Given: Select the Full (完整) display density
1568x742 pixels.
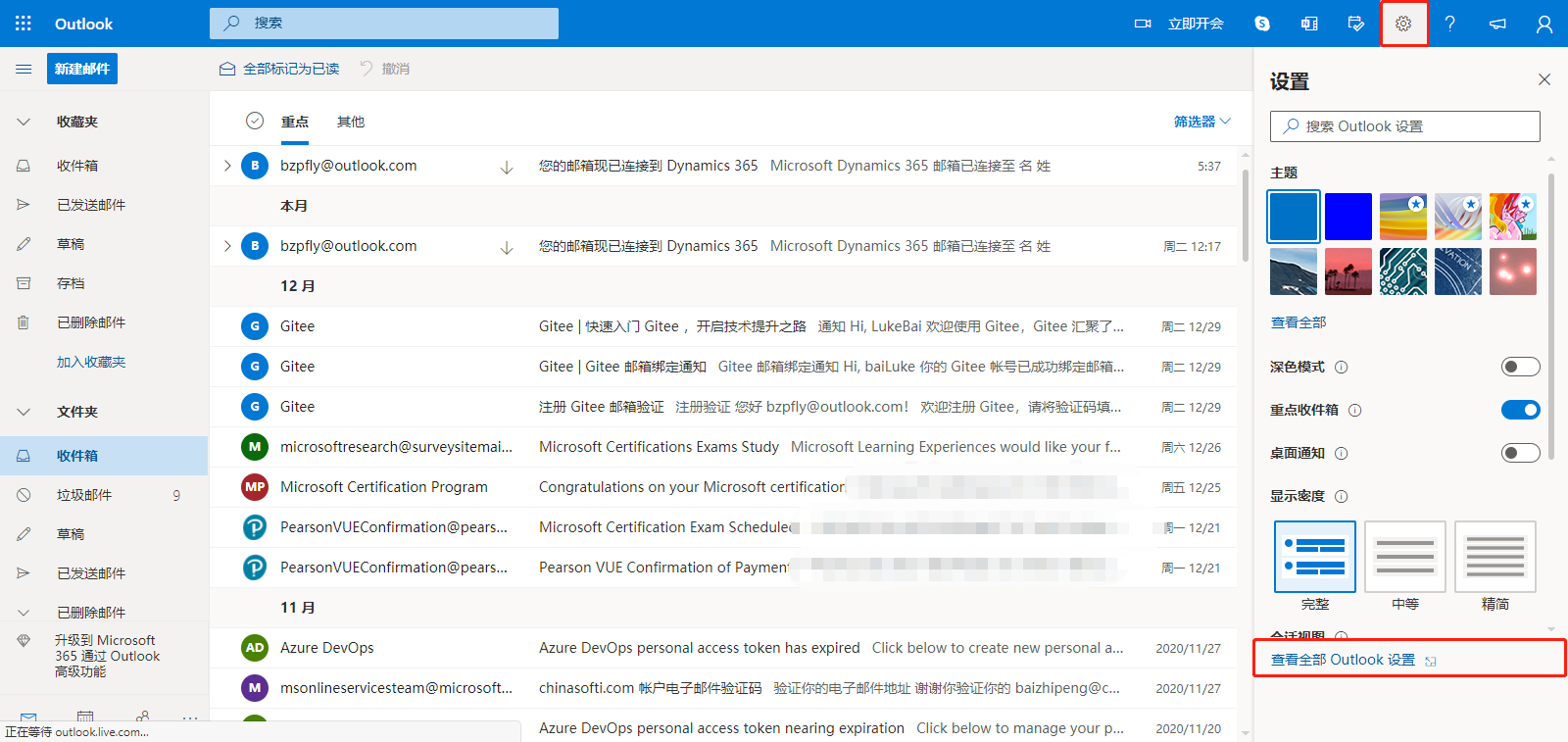Looking at the screenshot, I should click(1315, 557).
